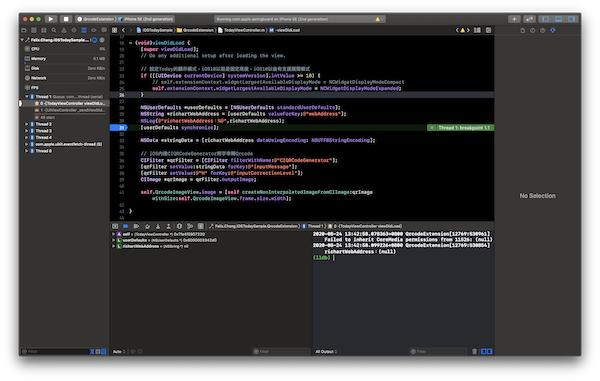Go back in editor history

tap(123, 30)
